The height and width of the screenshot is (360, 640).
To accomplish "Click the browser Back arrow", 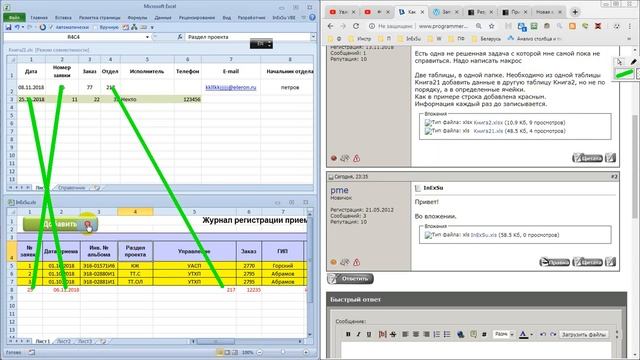I will (331, 26).
